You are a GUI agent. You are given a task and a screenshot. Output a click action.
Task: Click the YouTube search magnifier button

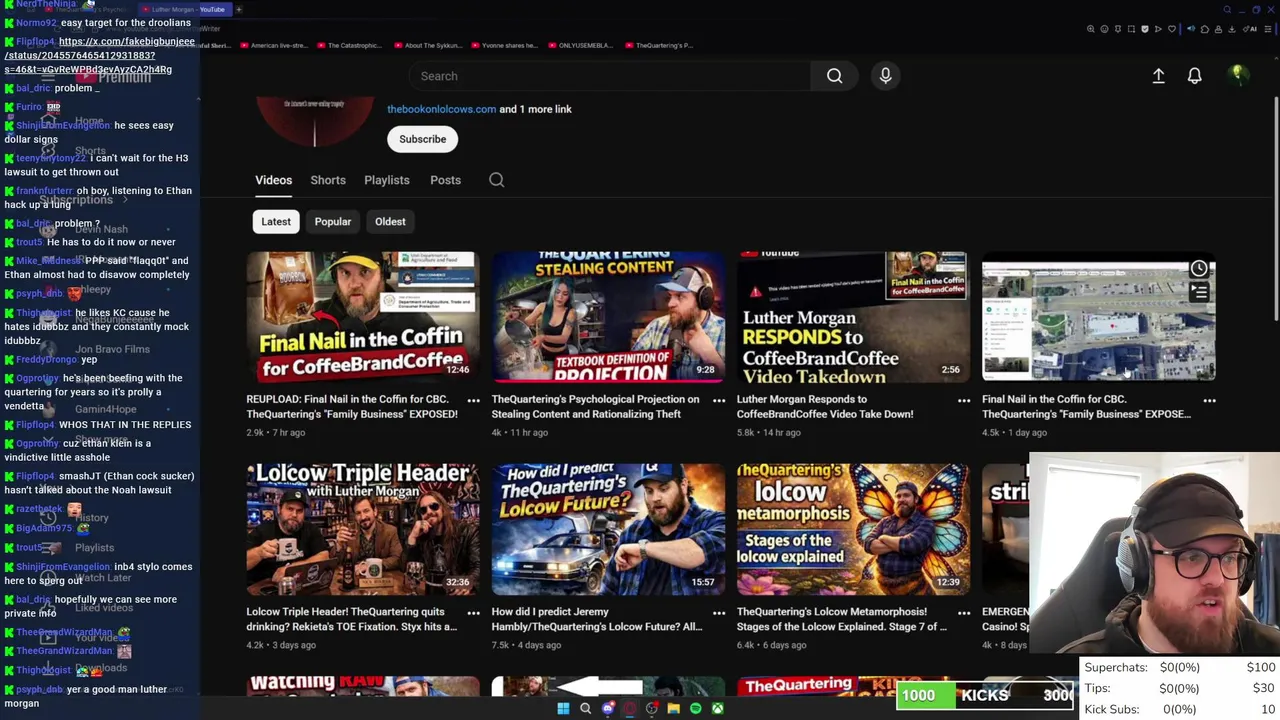point(834,76)
